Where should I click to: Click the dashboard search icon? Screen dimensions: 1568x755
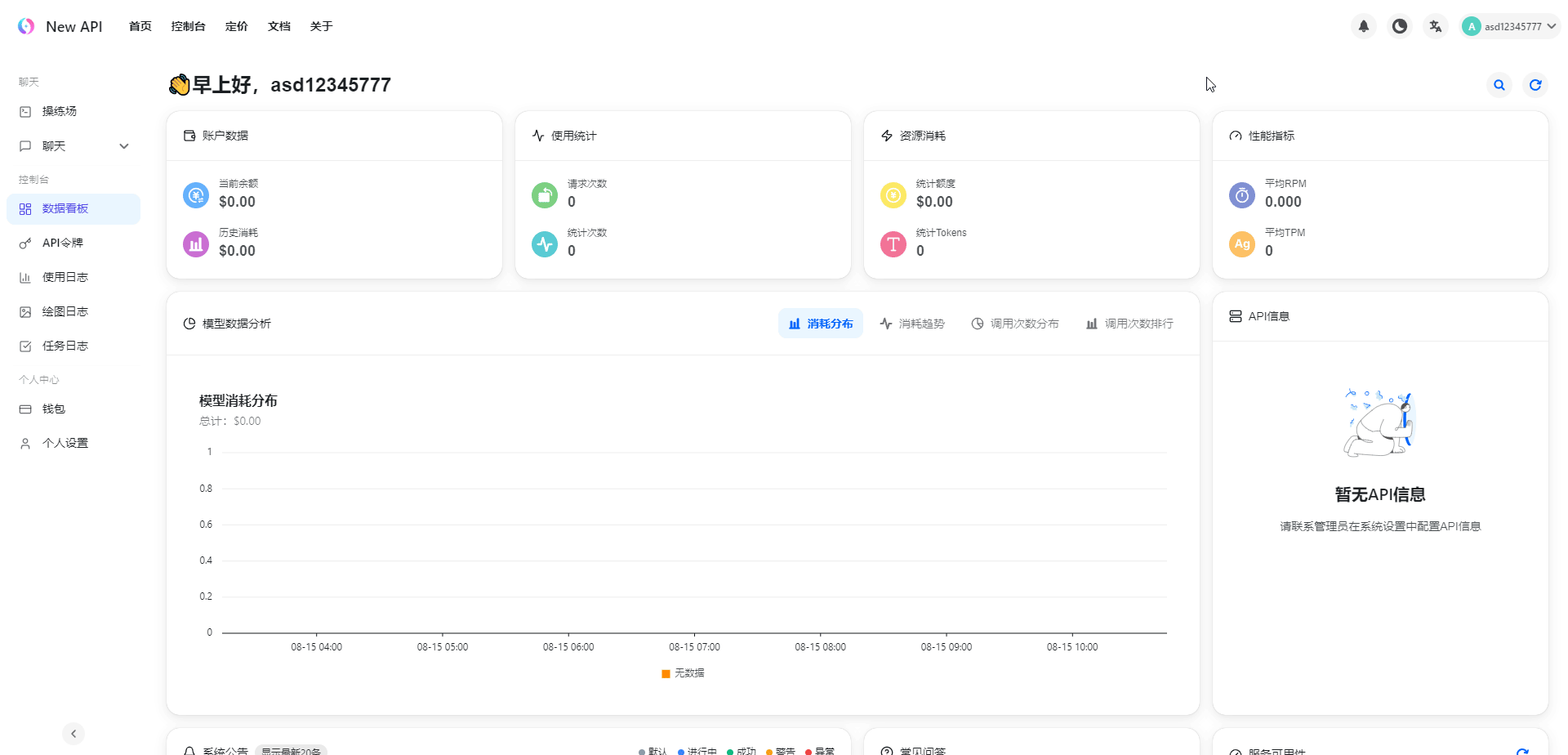point(1499,85)
